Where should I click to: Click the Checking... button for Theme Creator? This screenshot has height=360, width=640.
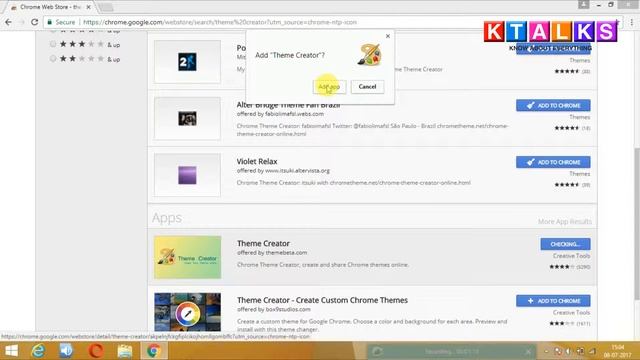click(x=565, y=244)
